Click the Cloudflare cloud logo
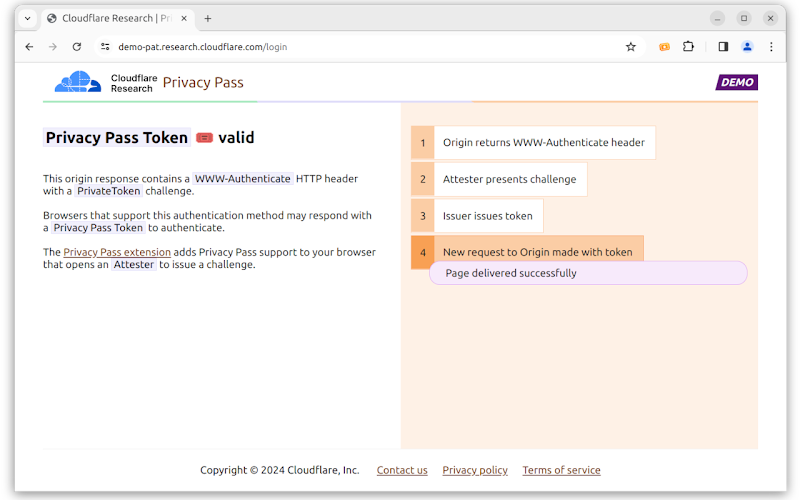Viewport: 800px width, 500px height. [78, 82]
